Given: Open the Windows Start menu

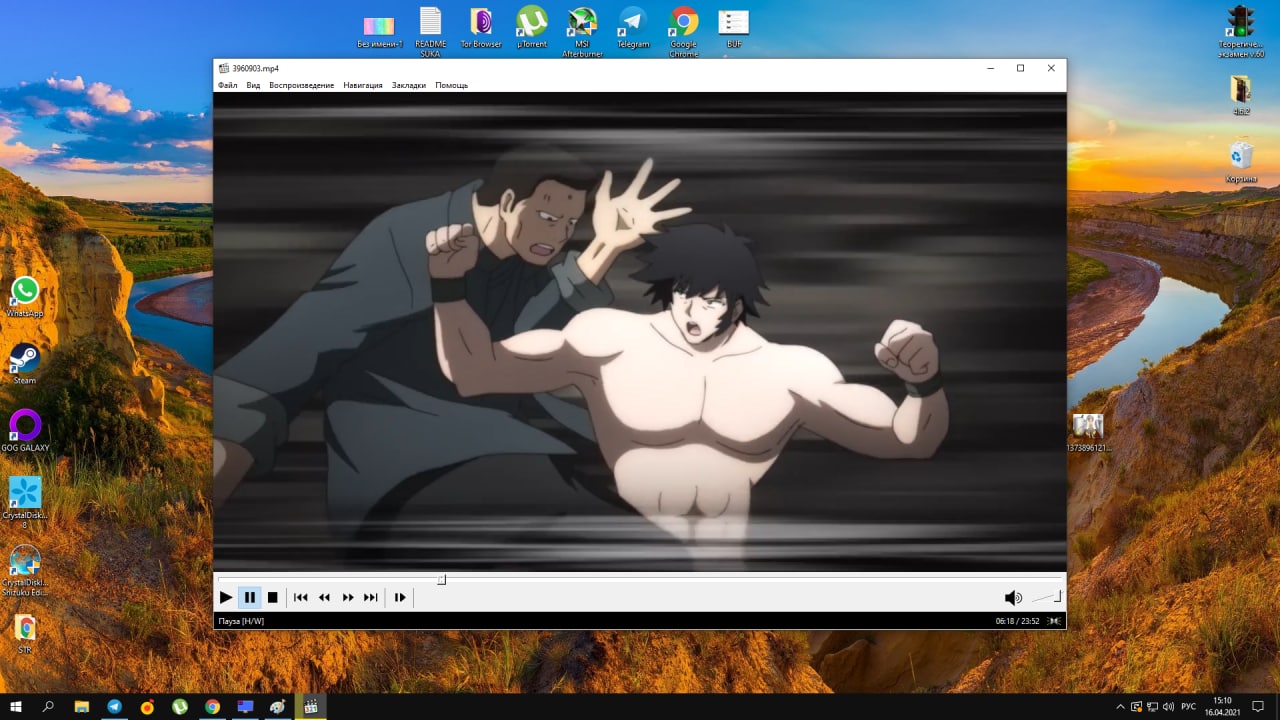Looking at the screenshot, I should (x=16, y=706).
